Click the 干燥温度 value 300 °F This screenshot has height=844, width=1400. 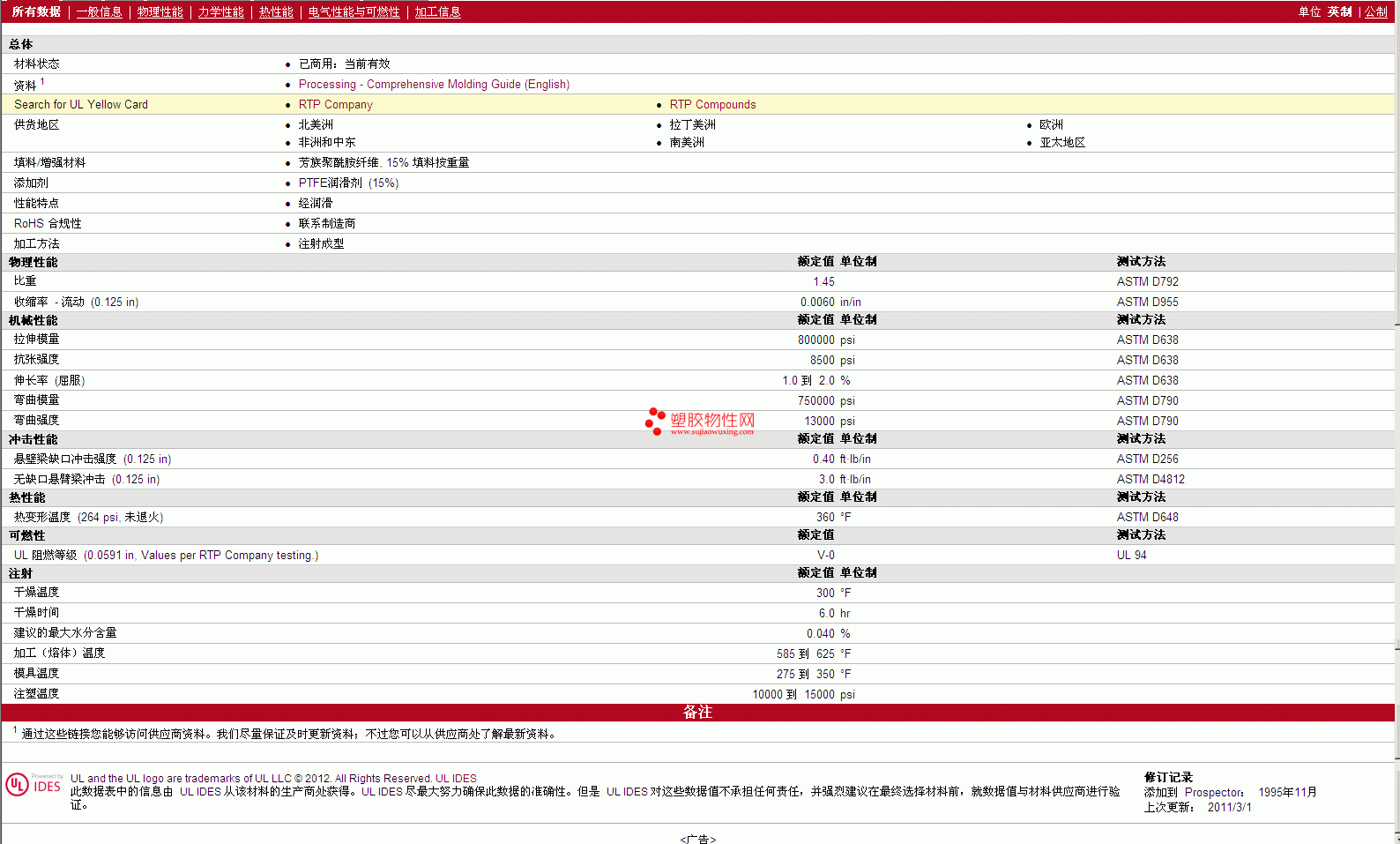click(833, 594)
